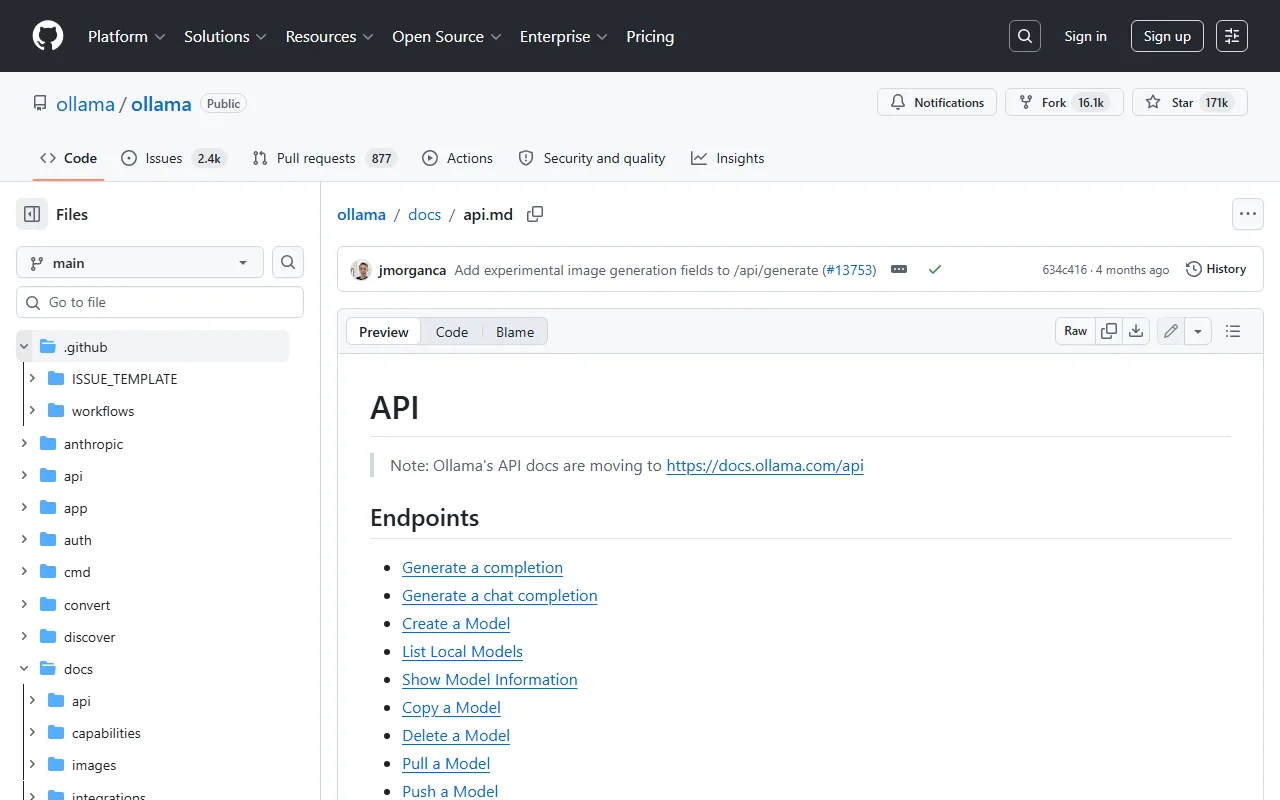
Task: Expand the convert folder chevron
Action: (24, 605)
